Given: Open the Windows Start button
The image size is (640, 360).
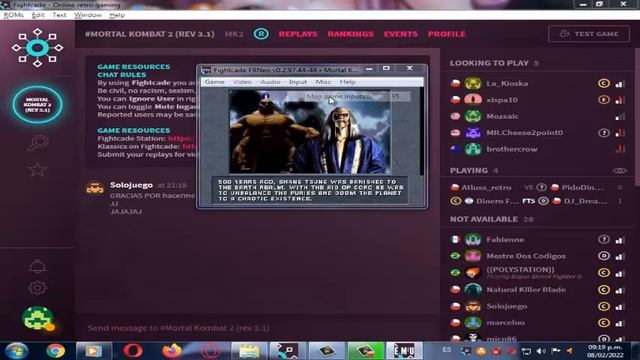Looking at the screenshot, I should 16,351.
